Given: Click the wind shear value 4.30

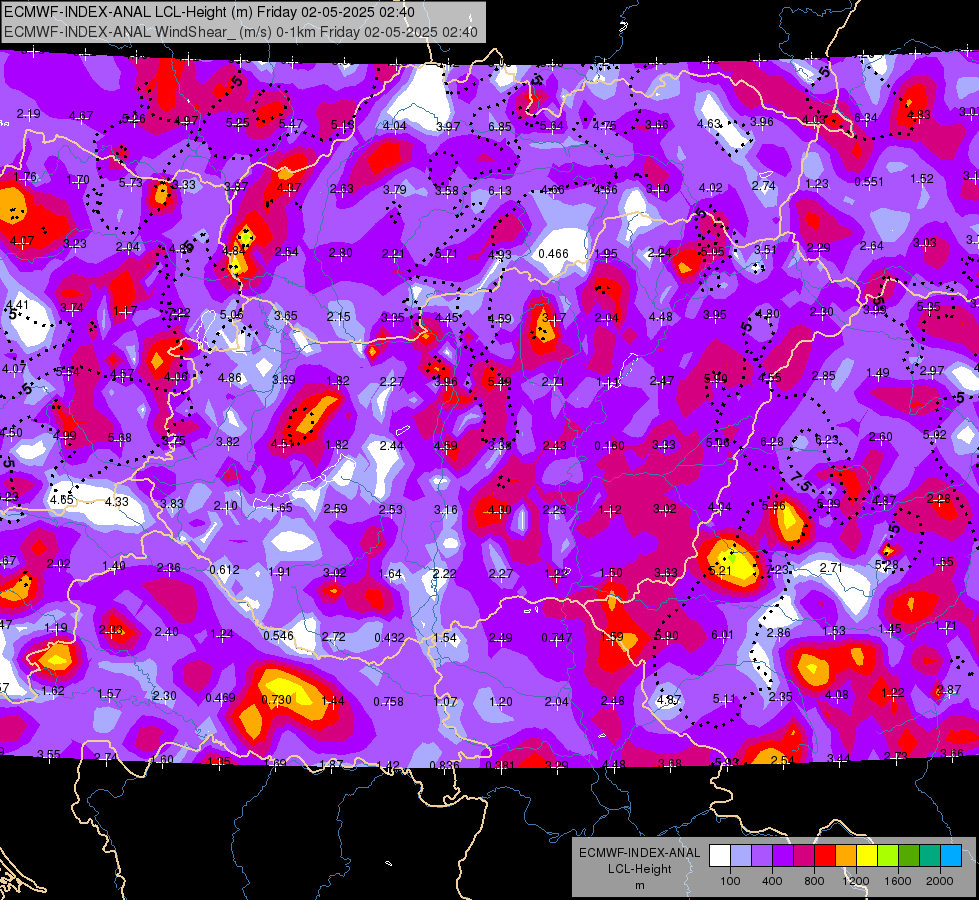Looking at the screenshot, I should point(499,510).
